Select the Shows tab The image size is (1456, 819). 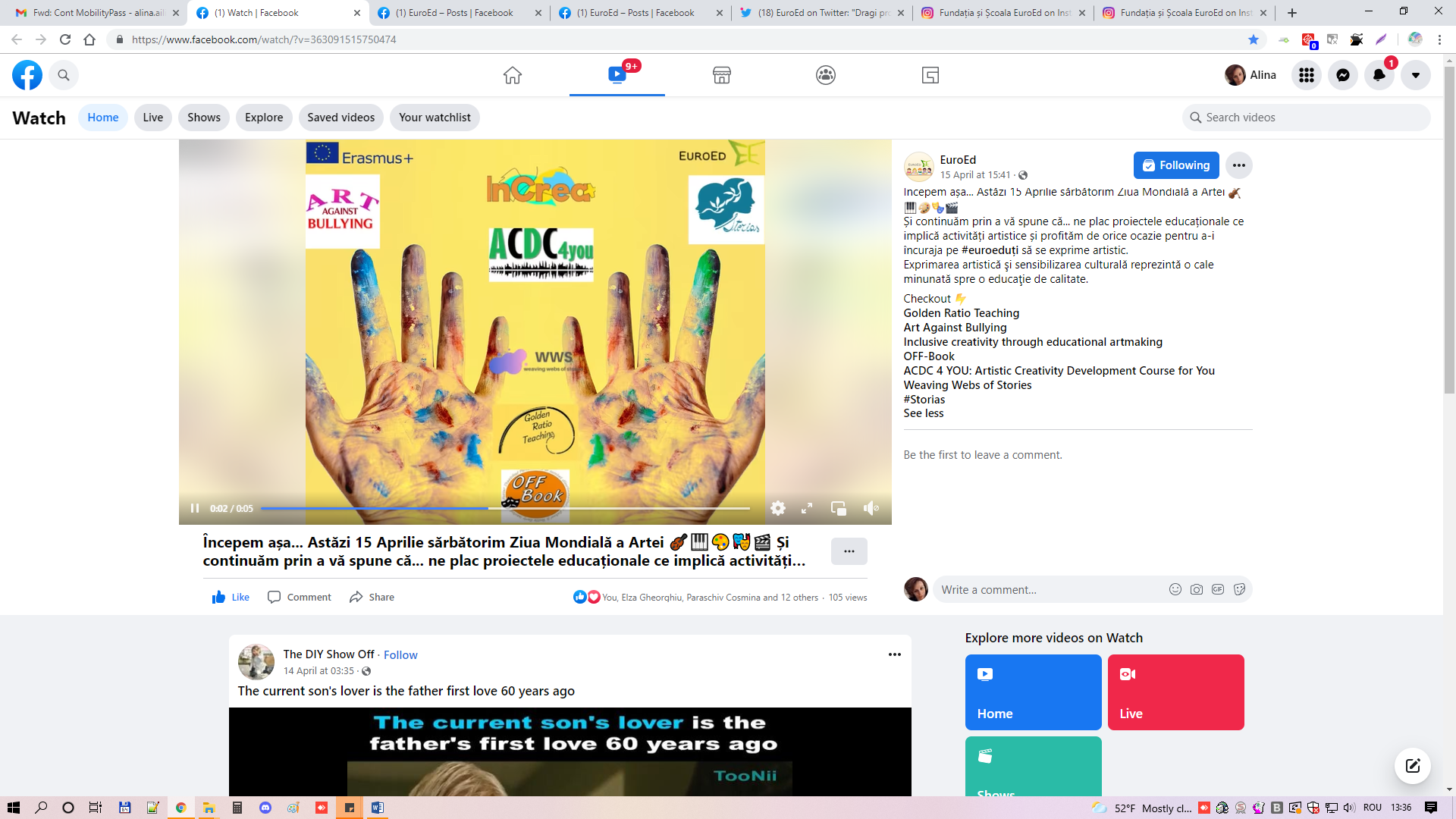point(204,118)
